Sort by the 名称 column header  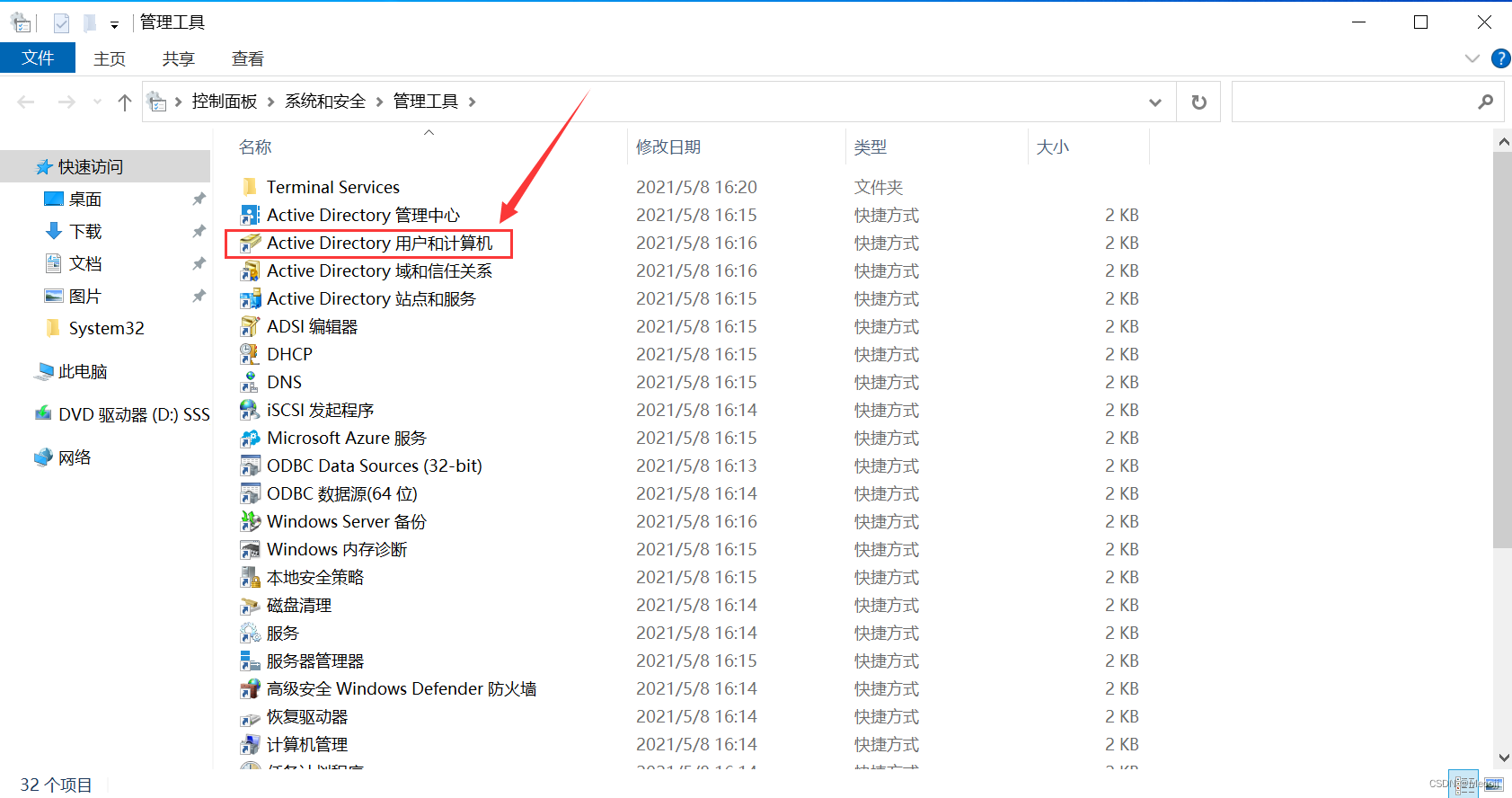pyautogui.click(x=255, y=147)
